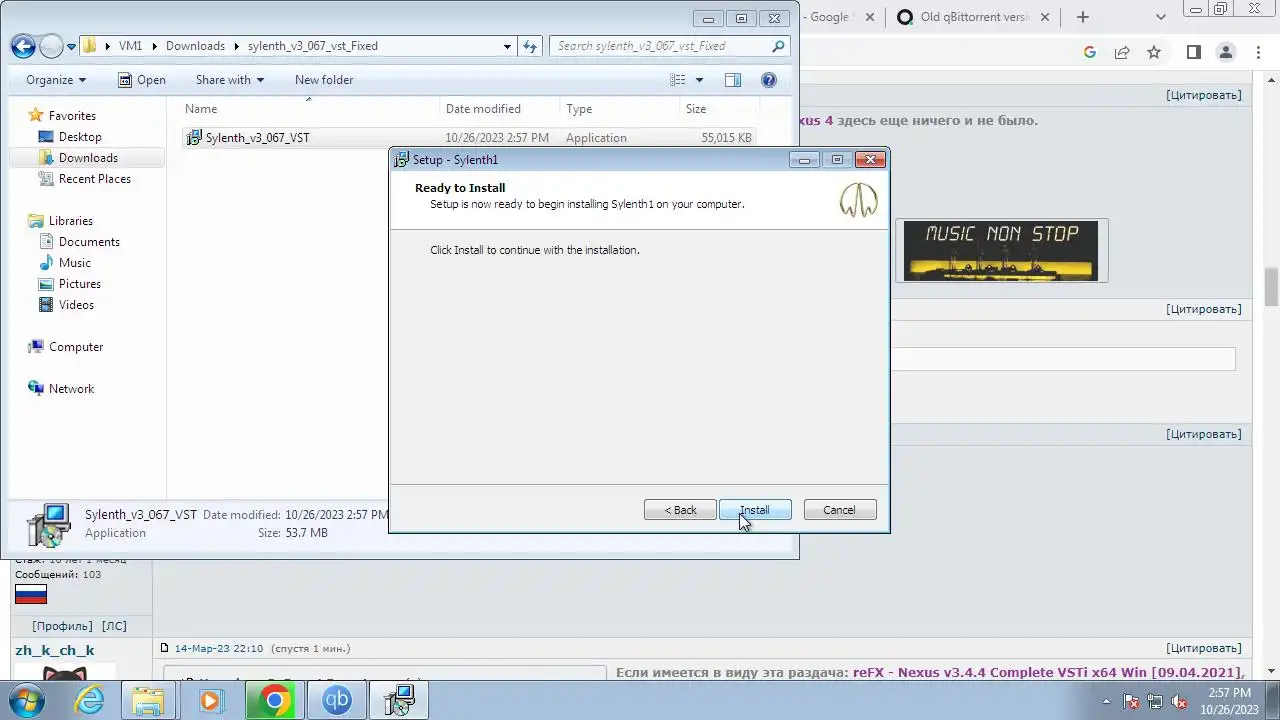The height and width of the screenshot is (720, 1280).
Task: Open Videos library
Action: coord(76,305)
